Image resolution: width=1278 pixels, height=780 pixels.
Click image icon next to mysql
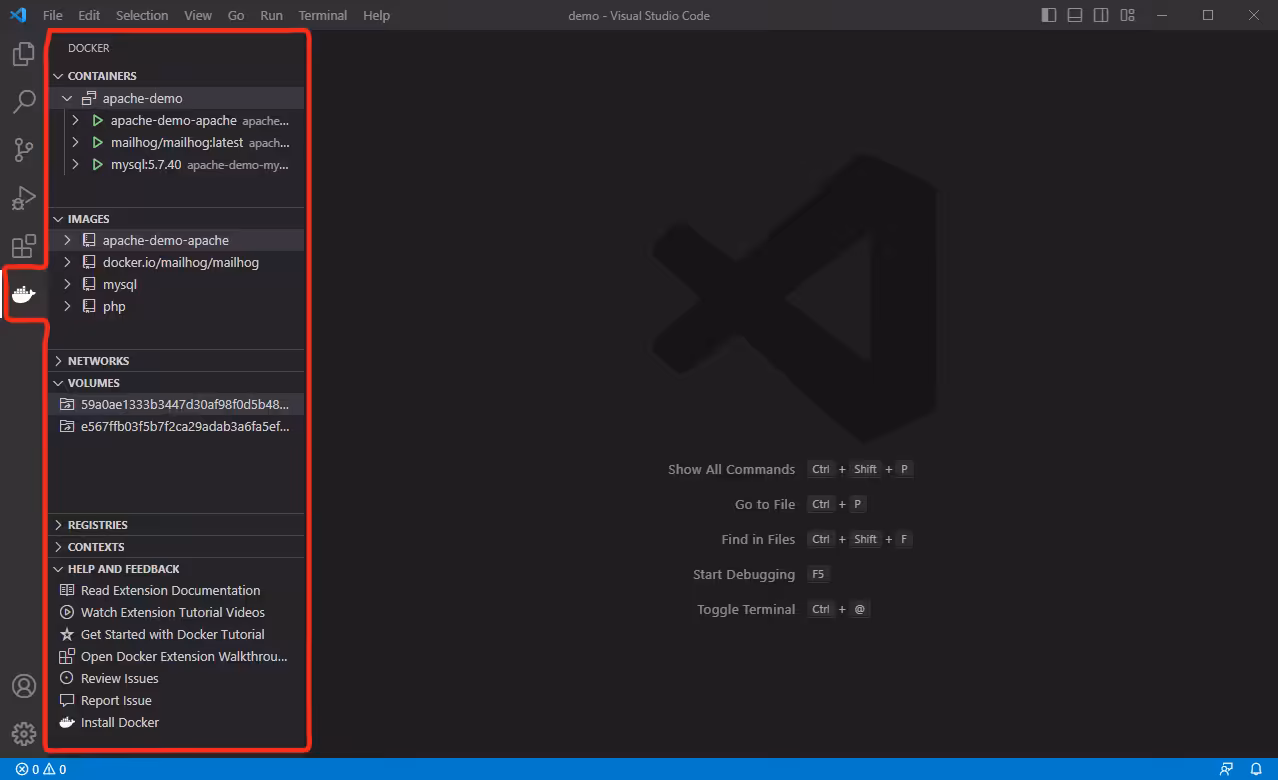click(89, 284)
